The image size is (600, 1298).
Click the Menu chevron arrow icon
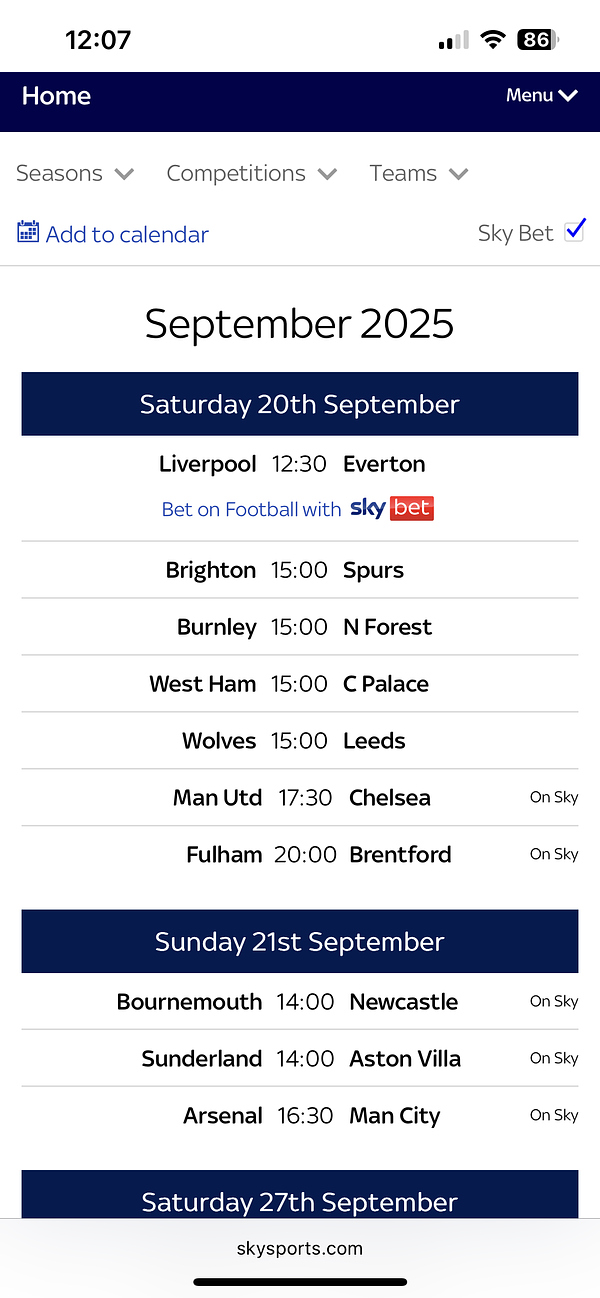[568, 96]
